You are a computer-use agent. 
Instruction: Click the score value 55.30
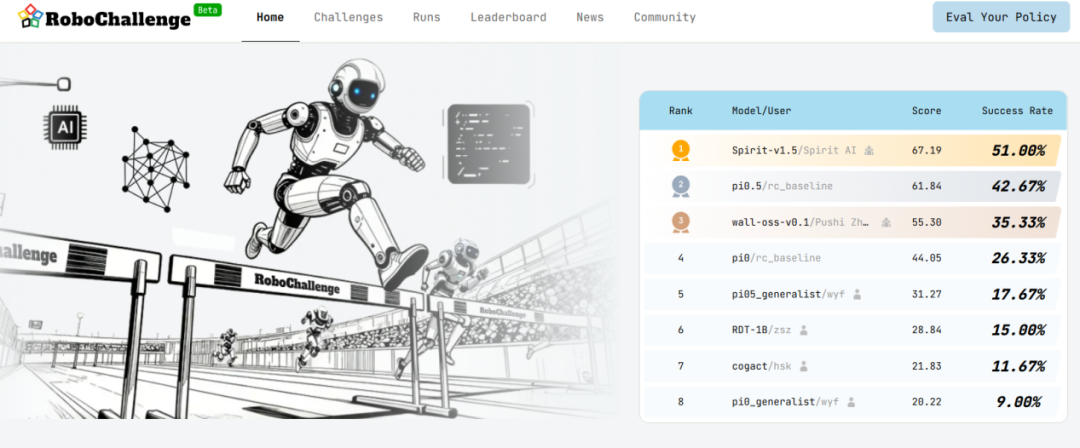[x=926, y=222]
